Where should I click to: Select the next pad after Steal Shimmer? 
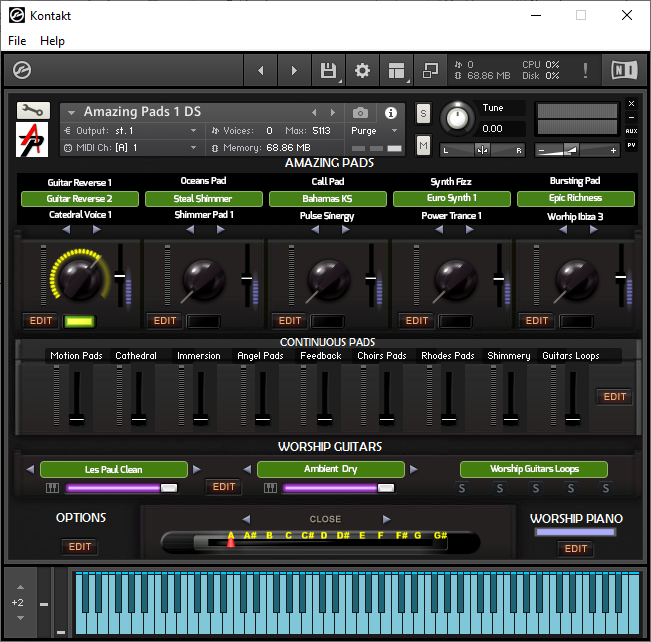[x=220, y=229]
